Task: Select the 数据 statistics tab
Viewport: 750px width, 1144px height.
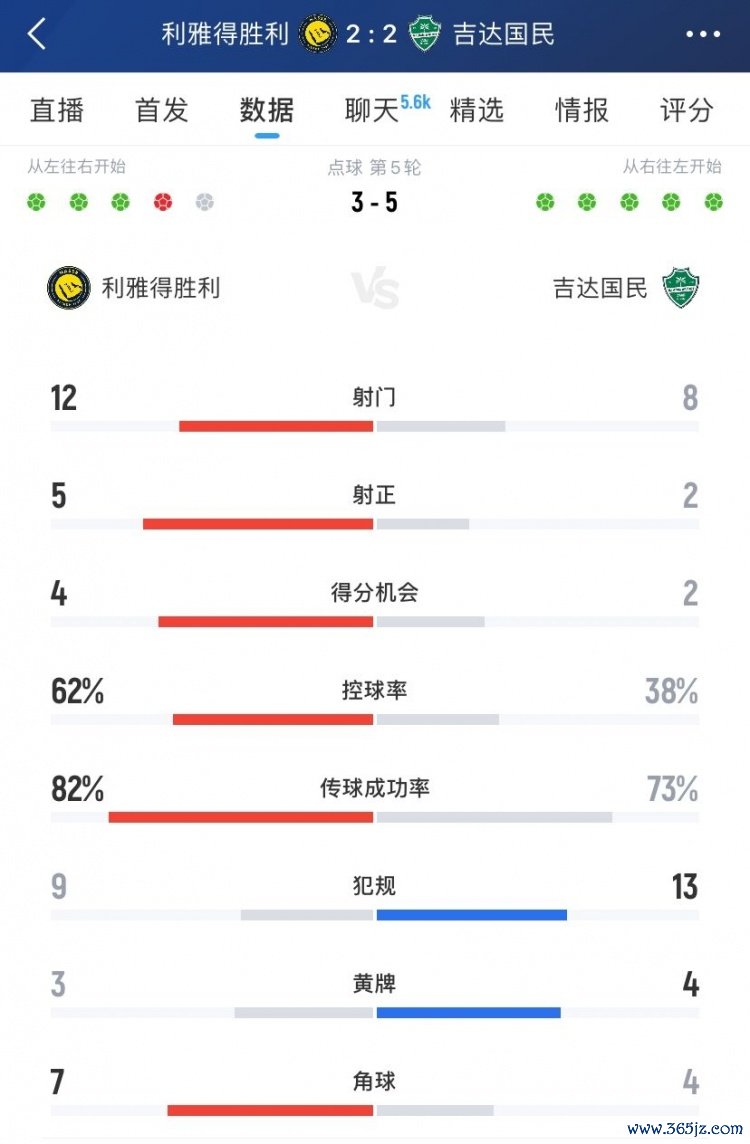Action: [x=267, y=109]
